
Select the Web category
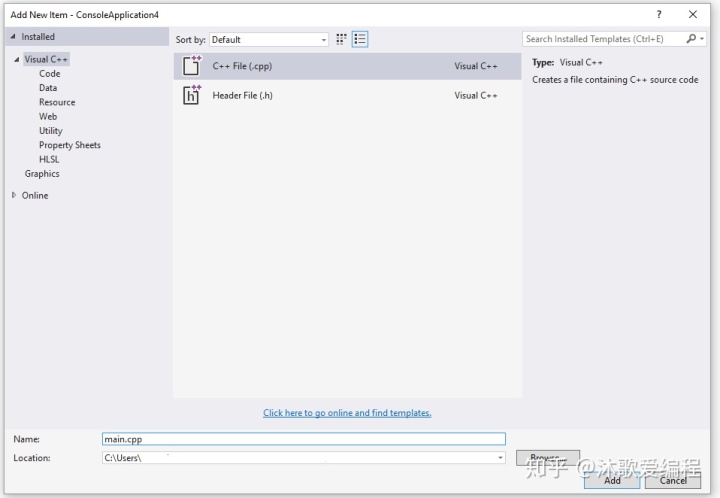click(x=48, y=116)
